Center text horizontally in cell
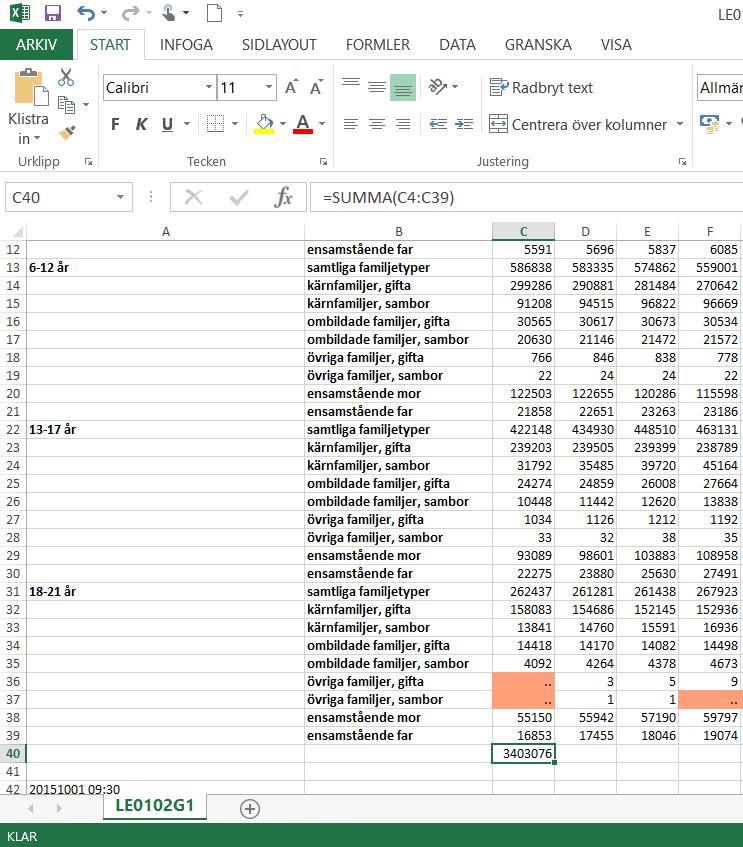The image size is (743, 847). pyautogui.click(x=377, y=124)
